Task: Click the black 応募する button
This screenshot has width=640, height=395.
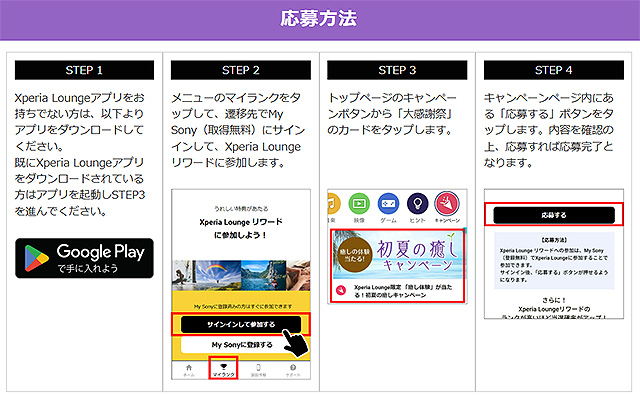Action: click(x=554, y=215)
